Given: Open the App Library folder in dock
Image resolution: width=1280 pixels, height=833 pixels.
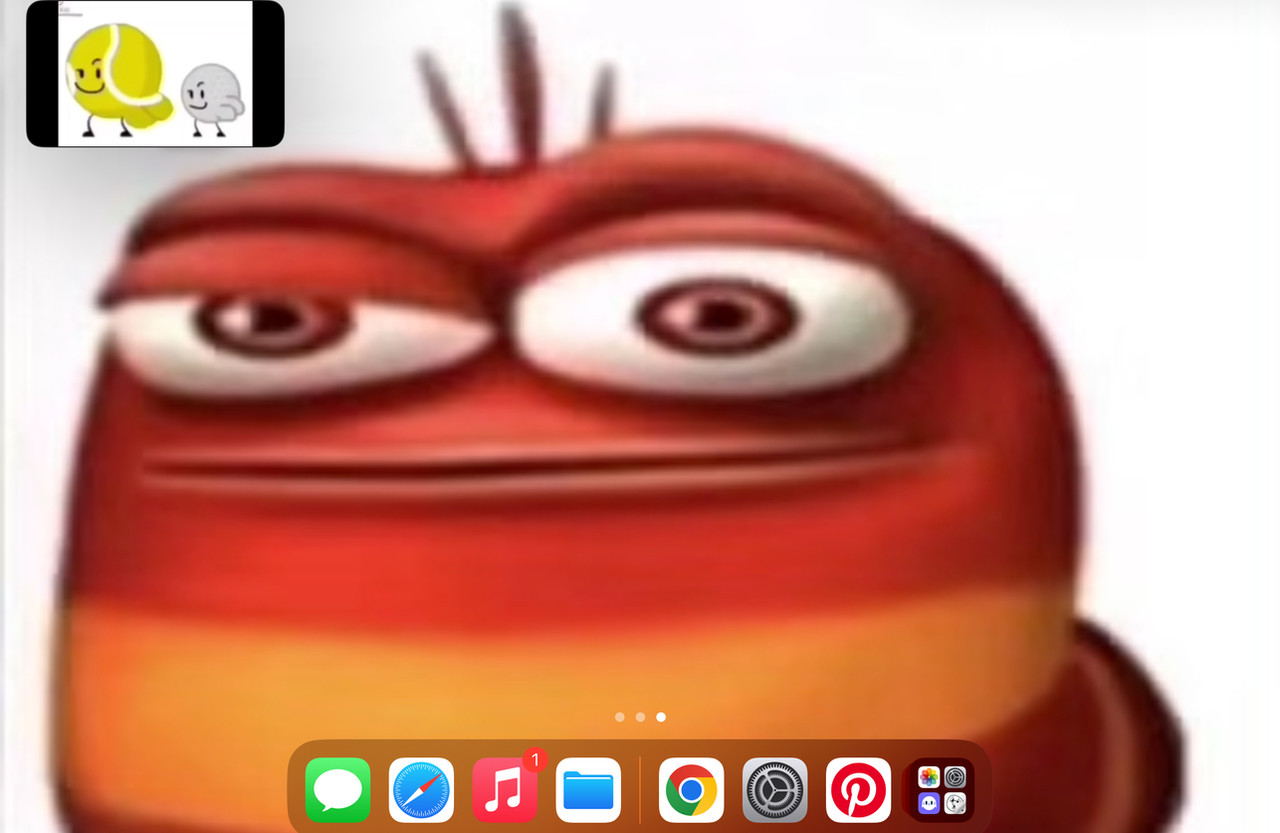Looking at the screenshot, I should pyautogui.click(x=942, y=790).
